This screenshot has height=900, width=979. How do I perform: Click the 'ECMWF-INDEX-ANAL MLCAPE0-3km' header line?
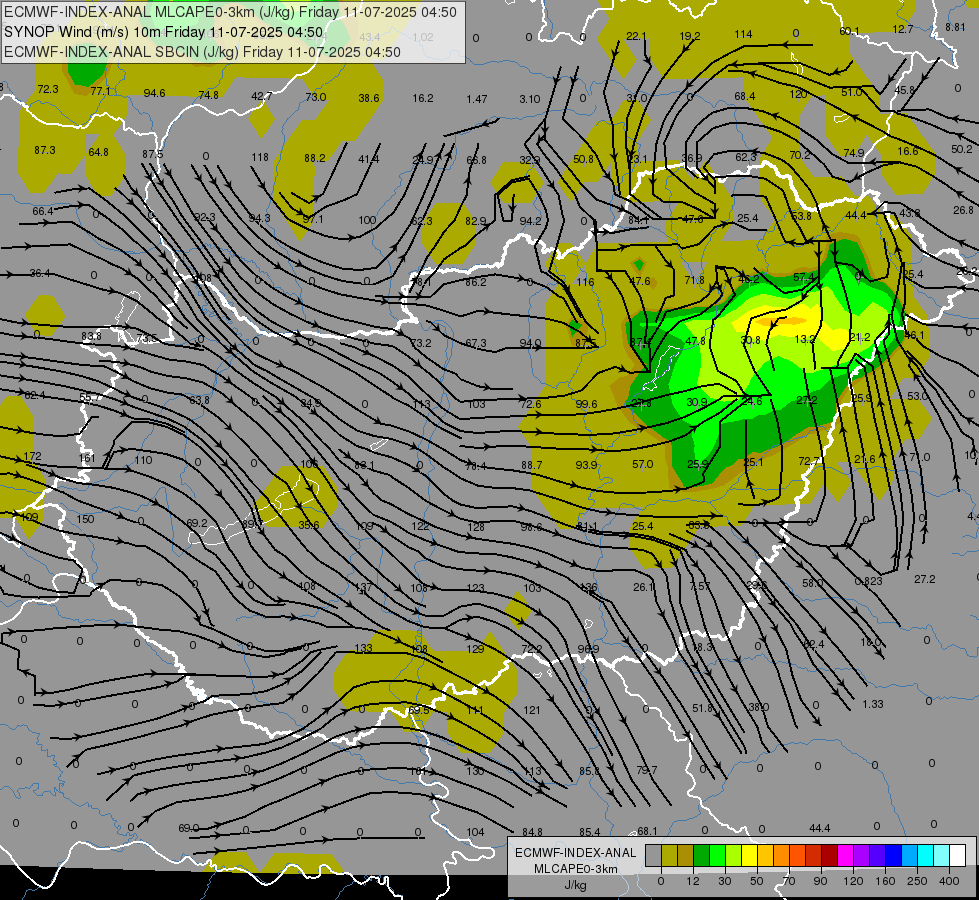point(230,12)
